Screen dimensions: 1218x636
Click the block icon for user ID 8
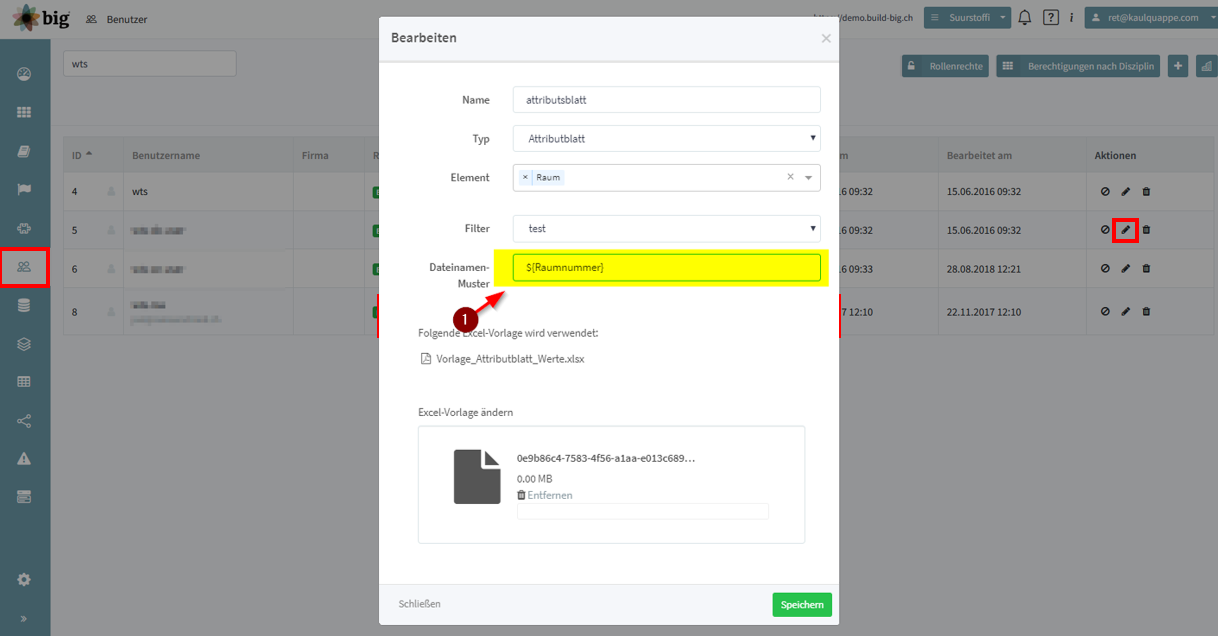1105,312
